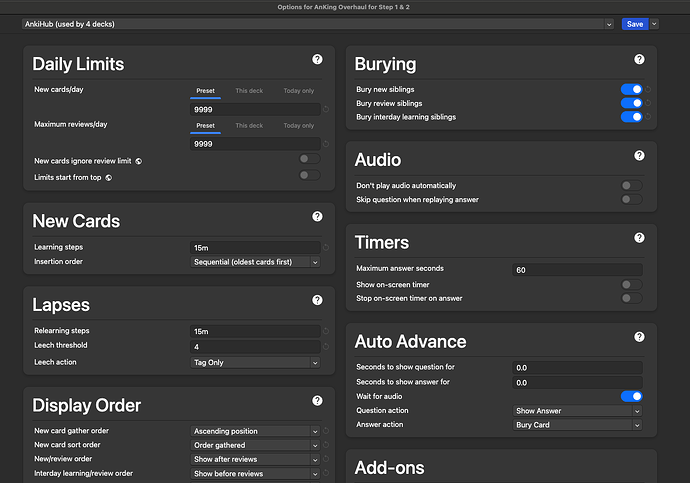Open Interday learning/review order dropdown
The width and height of the screenshot is (690, 483).
[255, 474]
